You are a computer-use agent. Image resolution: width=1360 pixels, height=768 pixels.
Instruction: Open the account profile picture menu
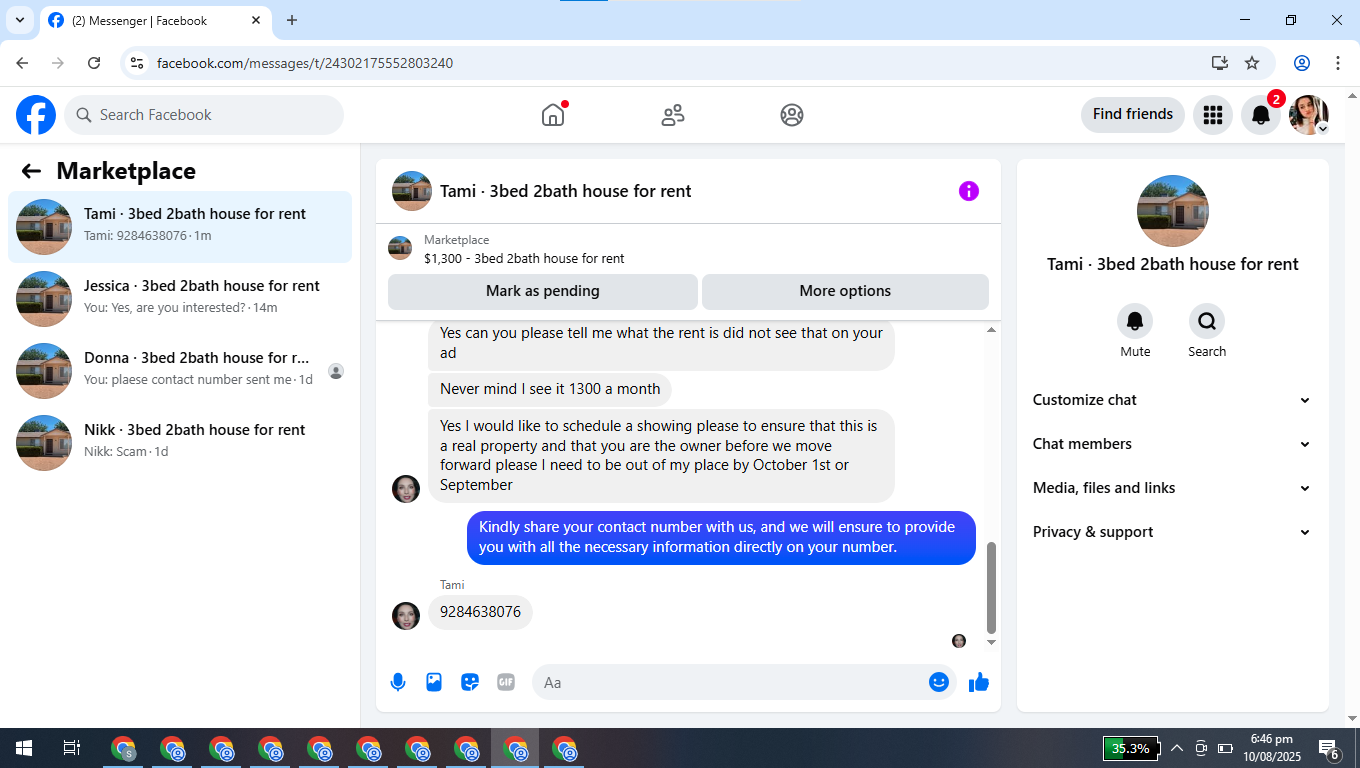tap(1309, 115)
